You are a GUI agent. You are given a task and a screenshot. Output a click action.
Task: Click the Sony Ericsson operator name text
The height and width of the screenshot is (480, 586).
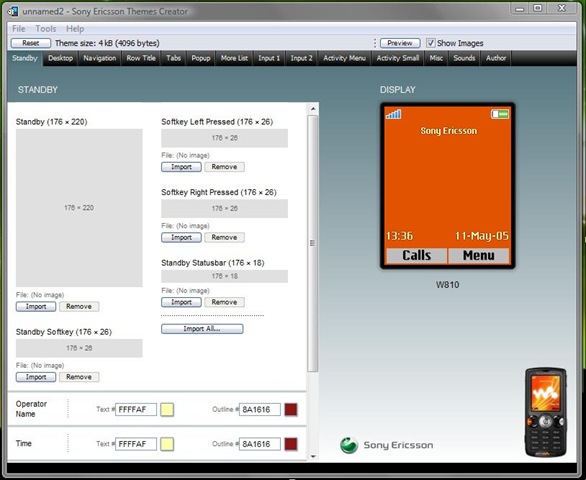448,131
